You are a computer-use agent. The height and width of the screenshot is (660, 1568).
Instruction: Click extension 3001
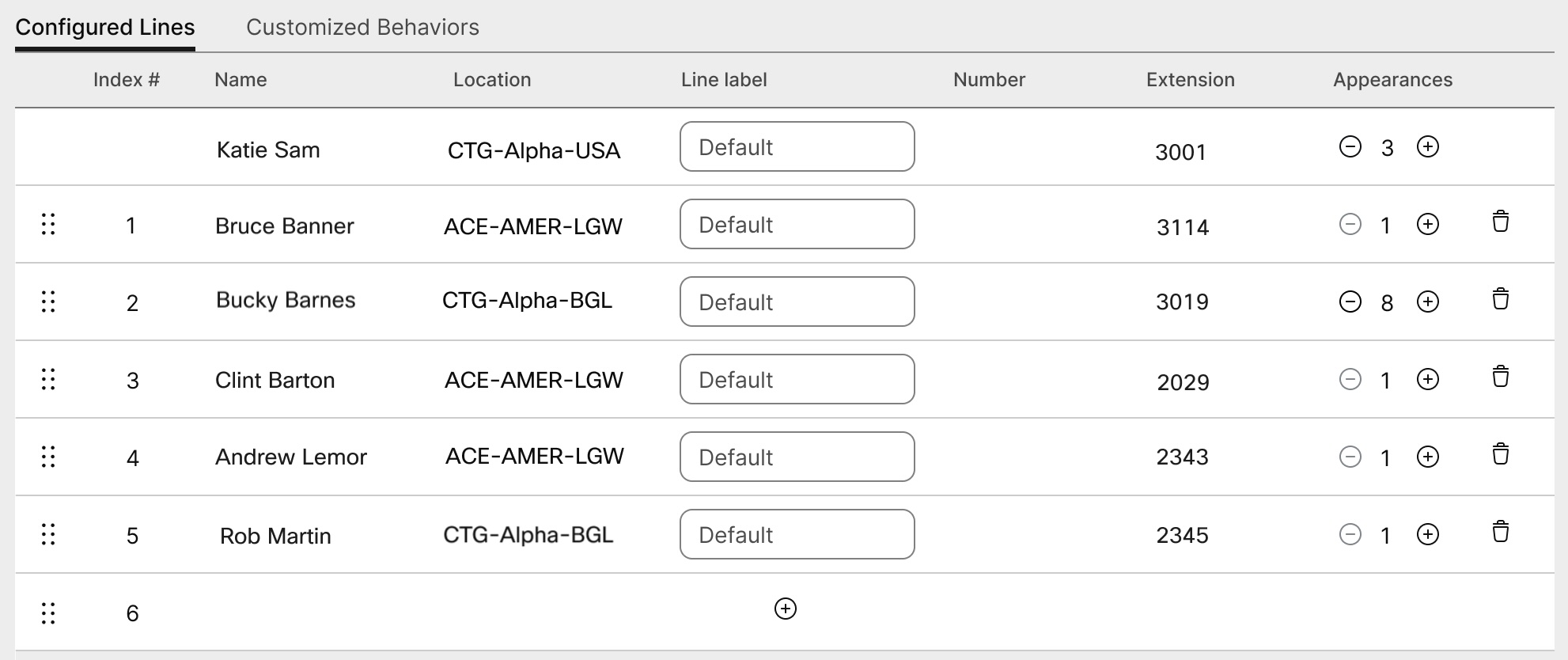pos(1180,152)
